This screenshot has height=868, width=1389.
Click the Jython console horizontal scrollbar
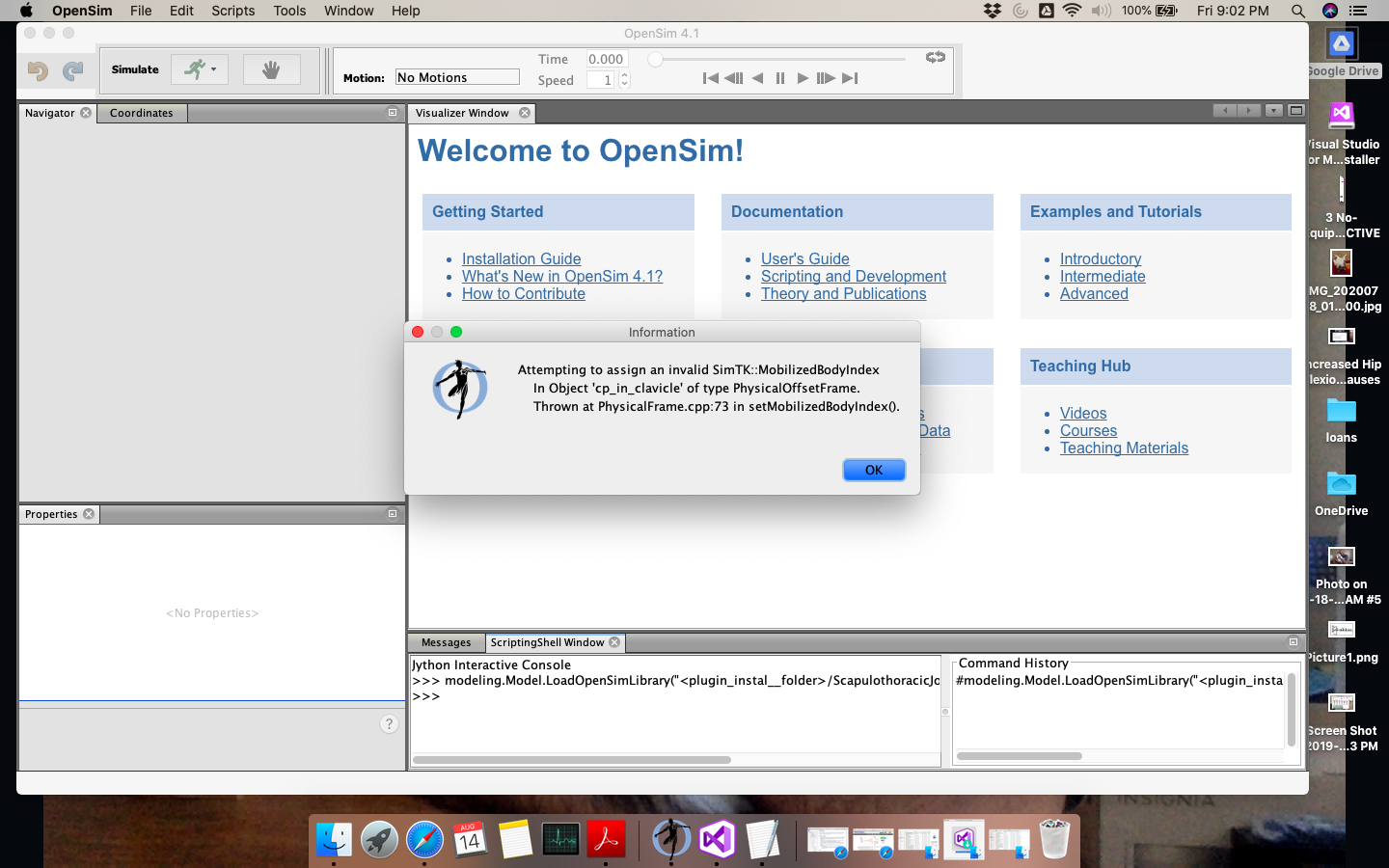pyautogui.click(x=572, y=760)
